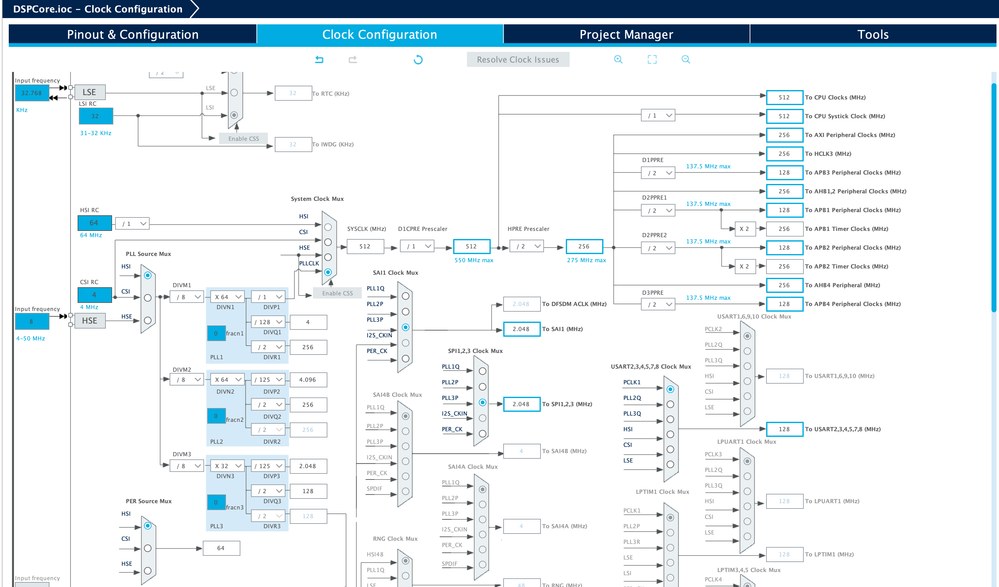
Task: Click Enable CSS near the LSE mux
Action: click(x=243, y=138)
